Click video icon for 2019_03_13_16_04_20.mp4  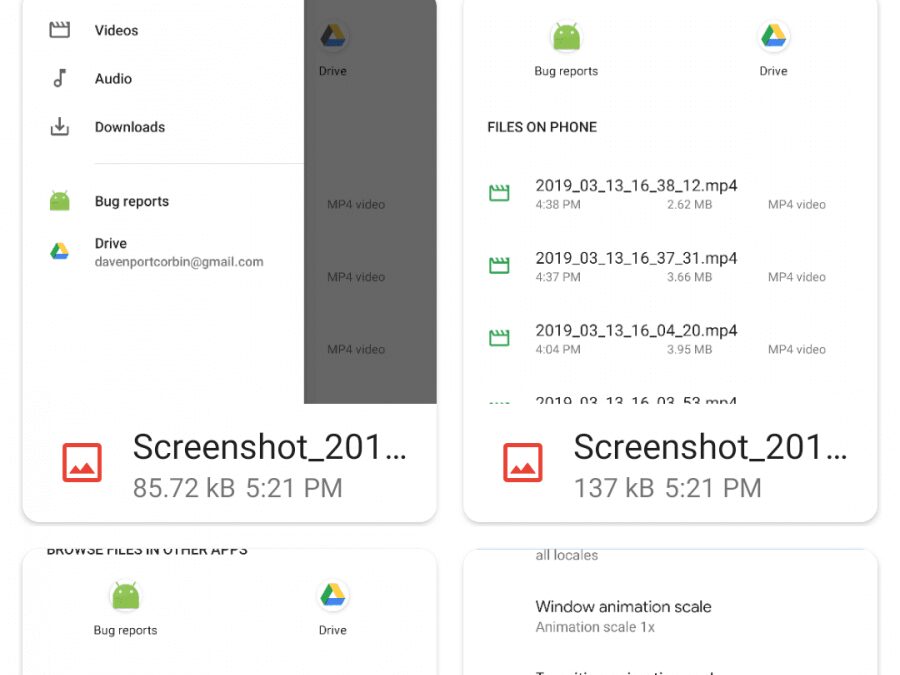point(499,338)
